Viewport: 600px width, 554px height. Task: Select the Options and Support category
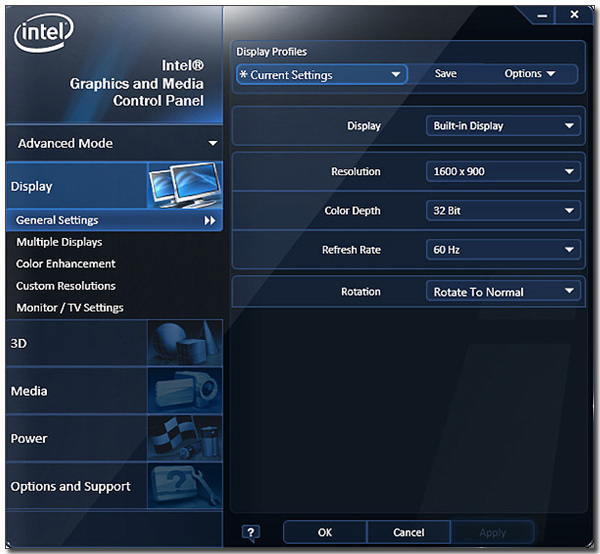tap(114, 486)
